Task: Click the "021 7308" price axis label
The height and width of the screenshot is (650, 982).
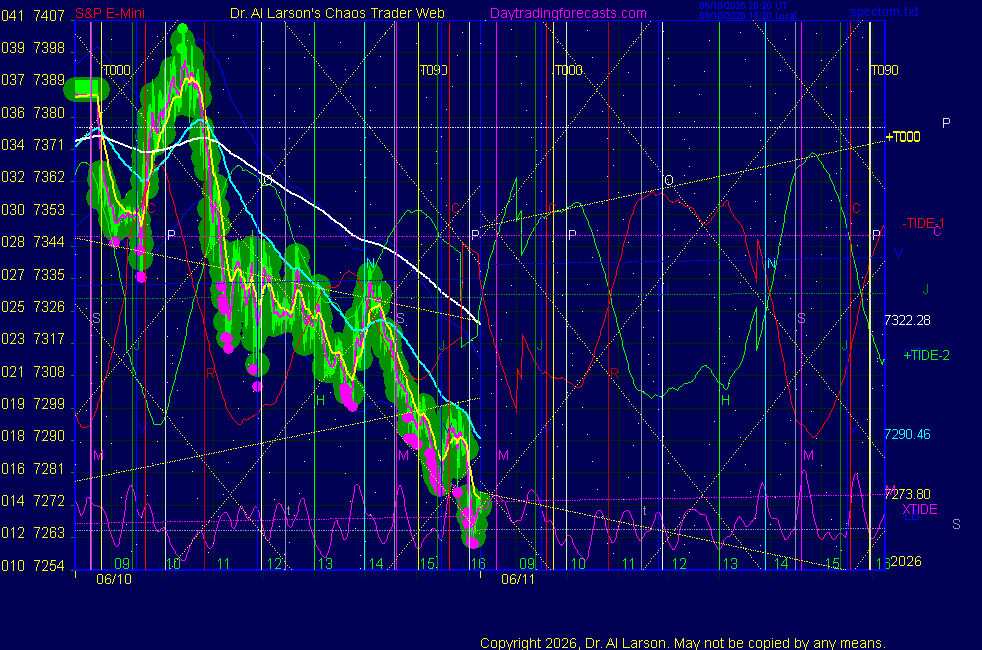Action: click(x=33, y=372)
